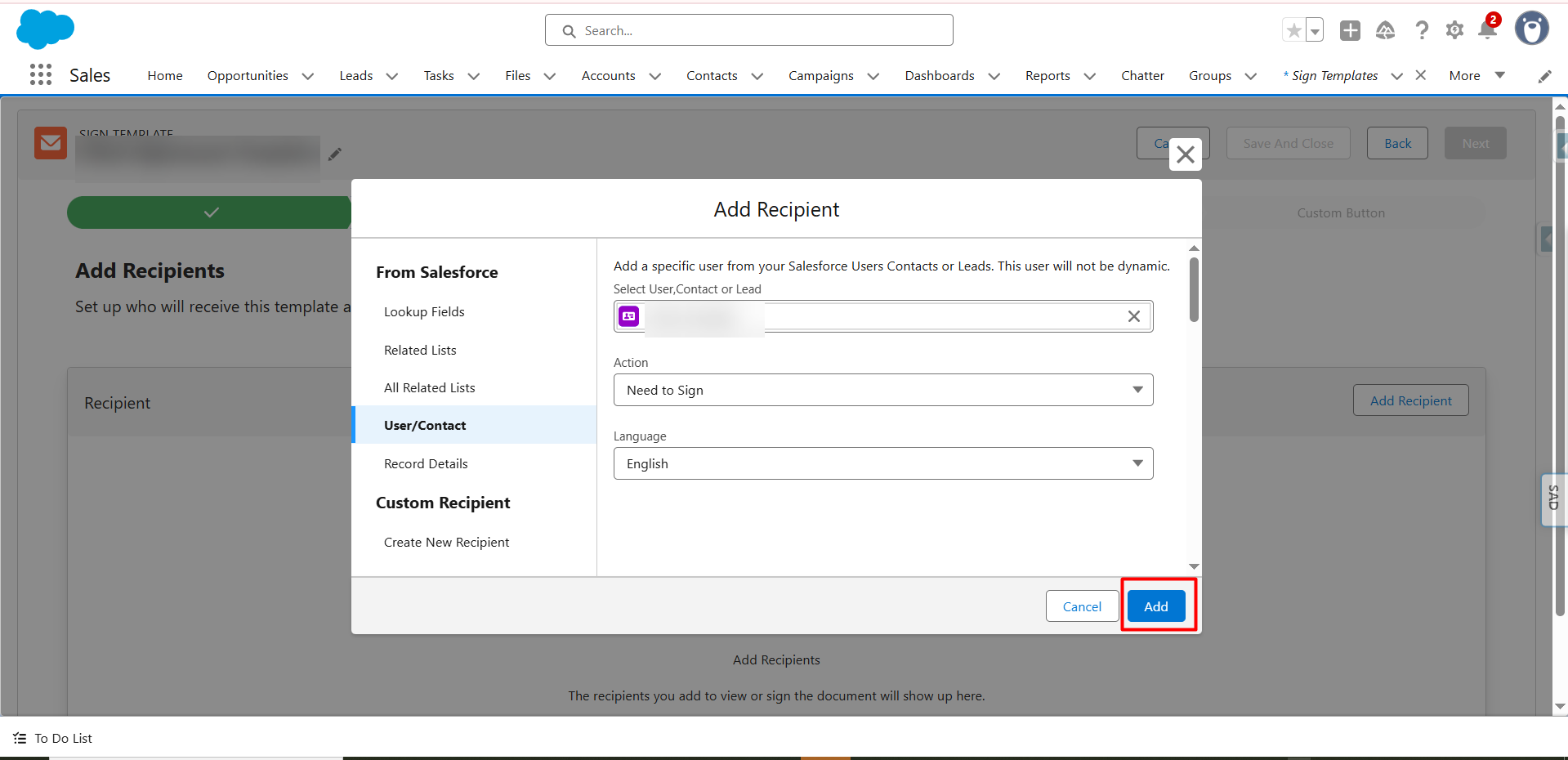Close the Add Recipient modal
1568x760 pixels.
coord(1185,154)
